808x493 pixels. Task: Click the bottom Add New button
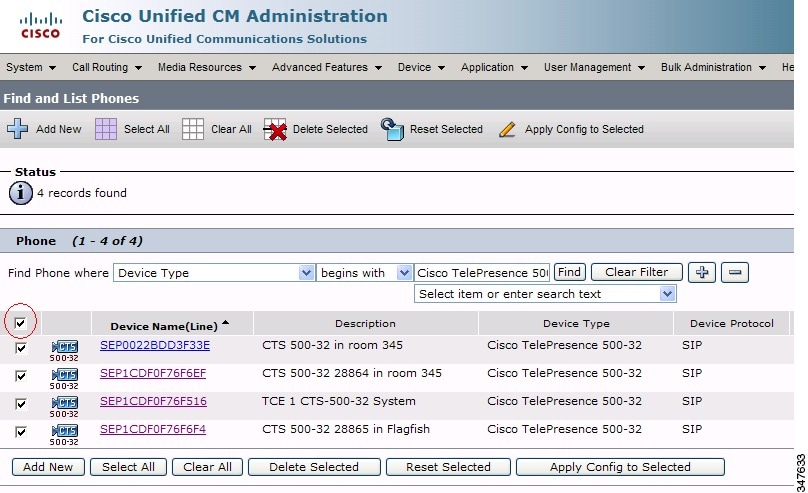tap(48, 467)
